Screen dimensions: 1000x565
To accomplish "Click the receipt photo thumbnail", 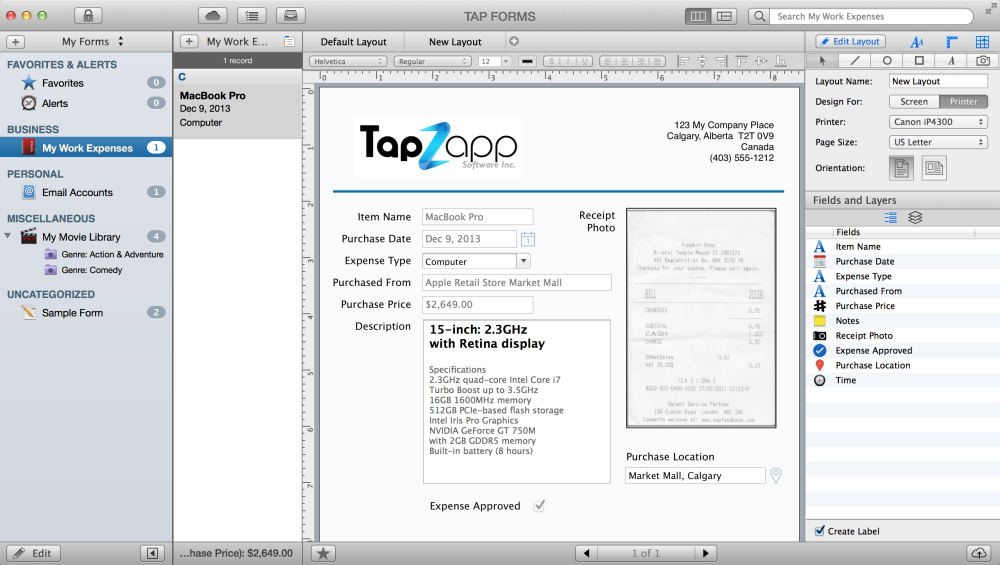I will [701, 318].
